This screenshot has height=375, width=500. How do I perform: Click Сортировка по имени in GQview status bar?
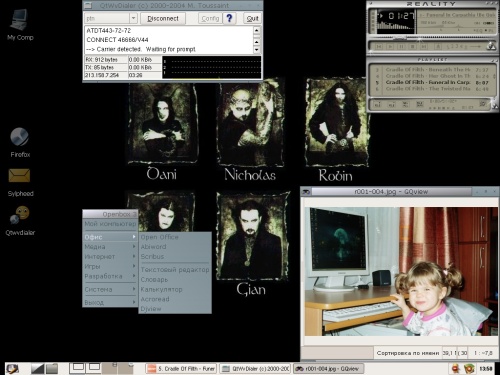[x=408, y=353]
